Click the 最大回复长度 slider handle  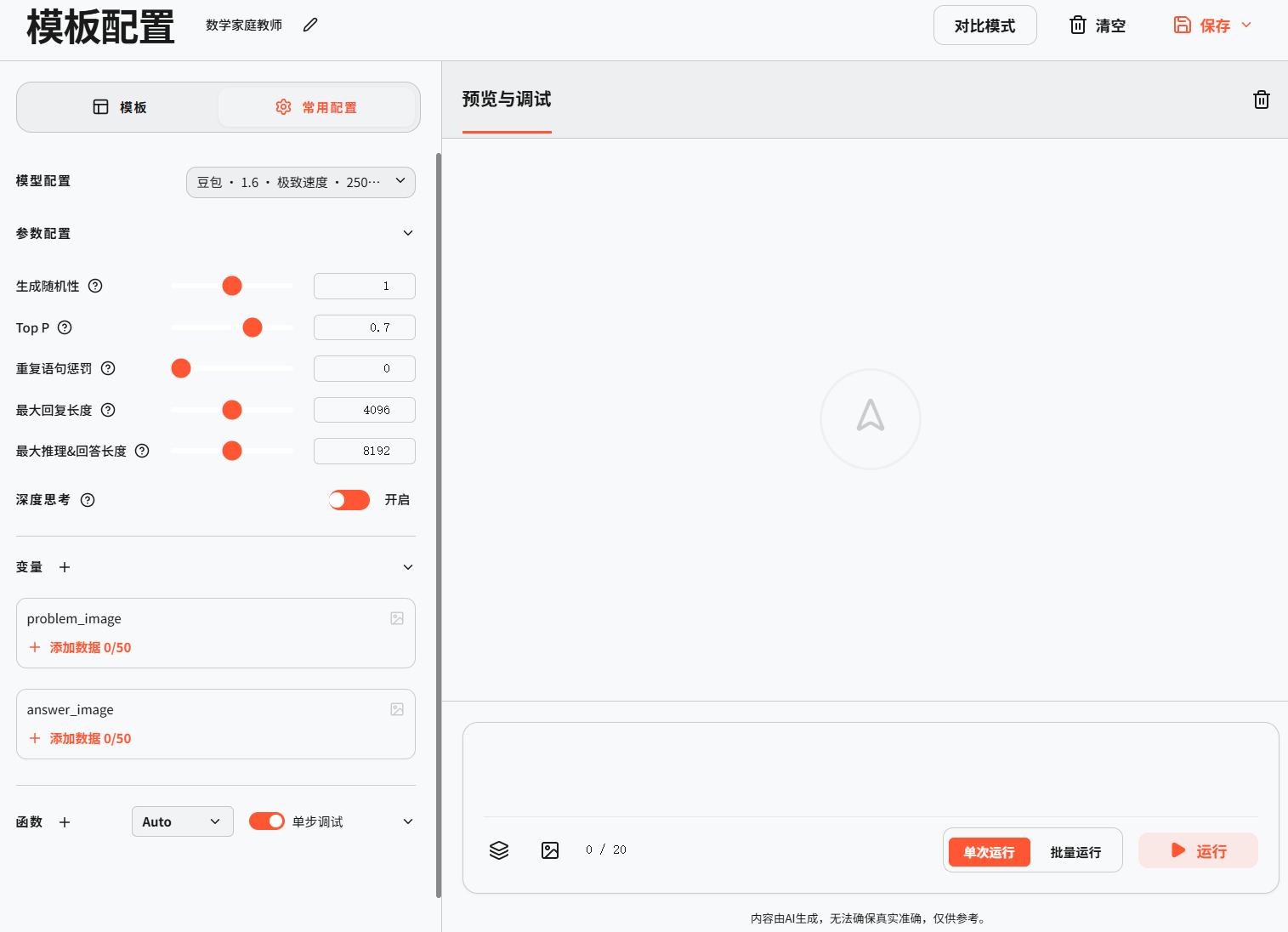(232, 410)
